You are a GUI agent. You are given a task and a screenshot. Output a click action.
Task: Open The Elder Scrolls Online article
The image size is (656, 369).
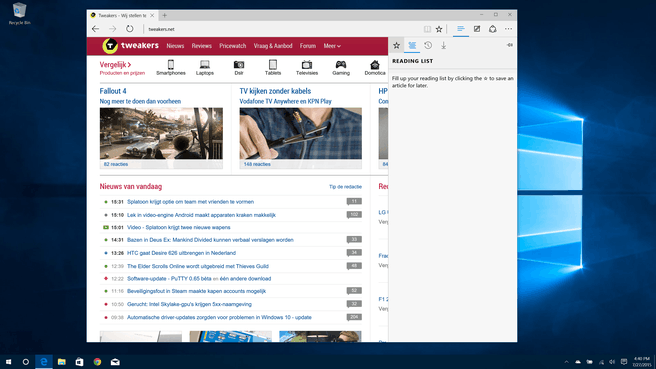coord(198,266)
